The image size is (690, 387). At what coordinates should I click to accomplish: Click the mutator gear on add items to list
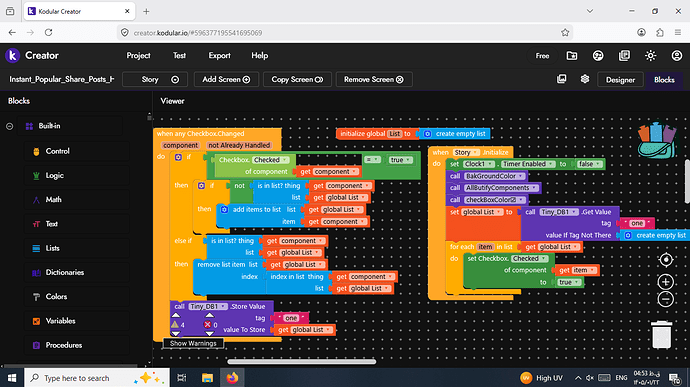[x=224, y=210]
